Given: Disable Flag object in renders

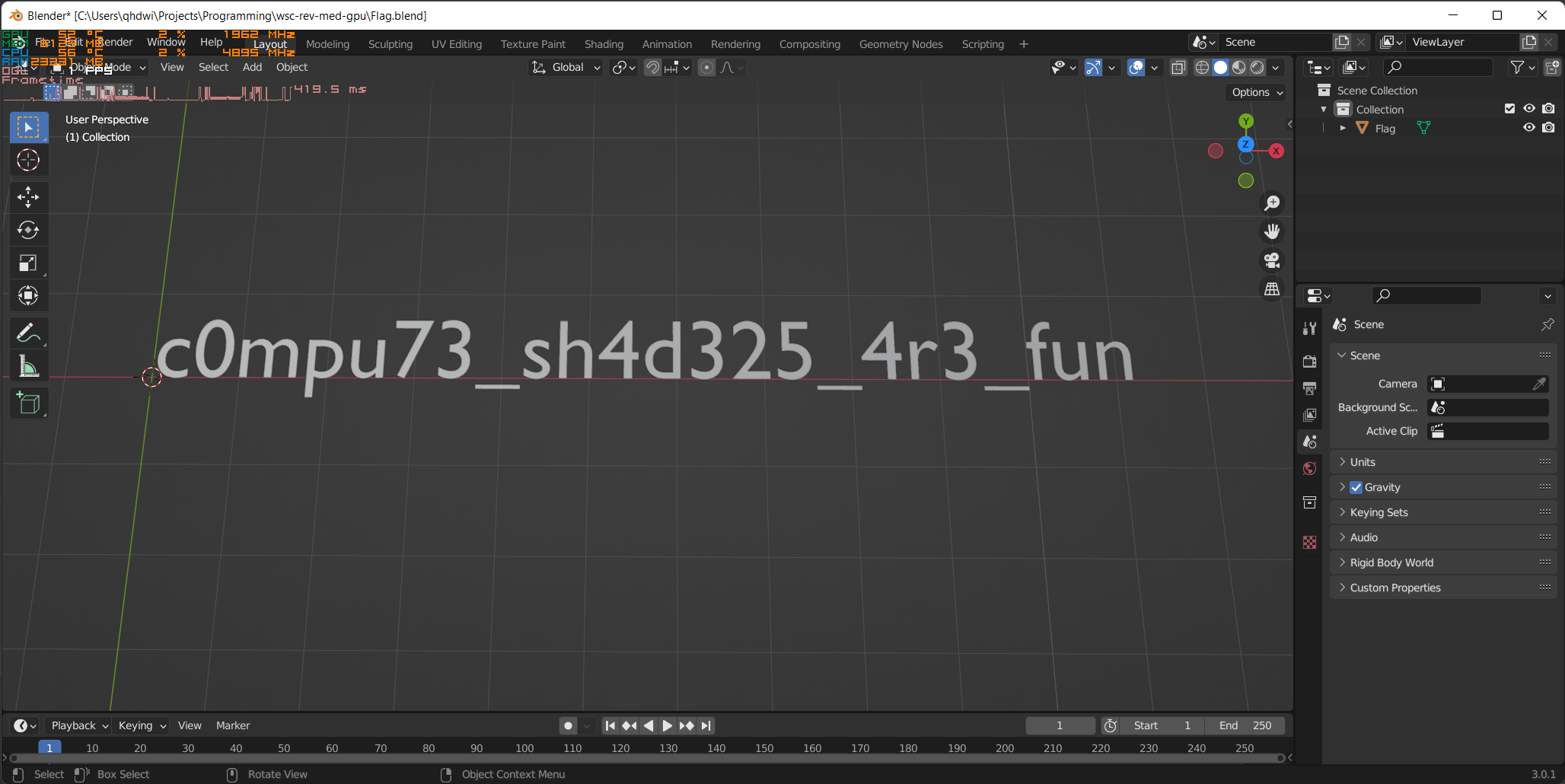Looking at the screenshot, I should click(1548, 128).
